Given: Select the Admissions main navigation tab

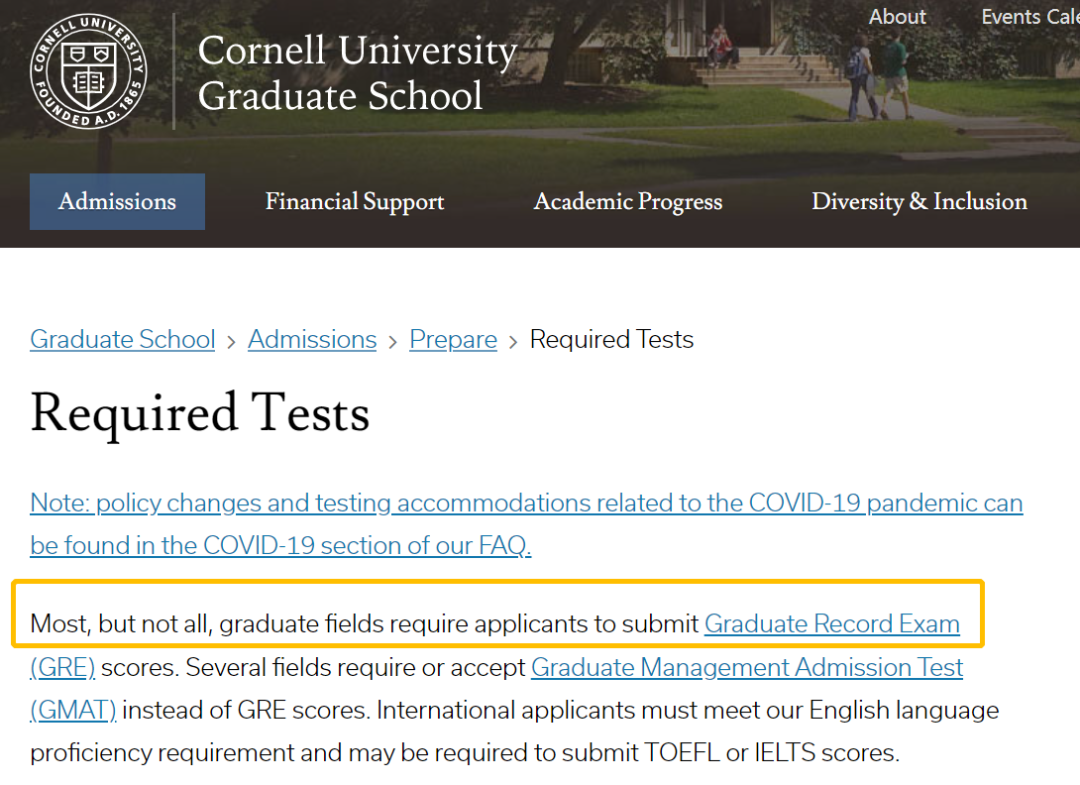Looking at the screenshot, I should (x=117, y=202).
